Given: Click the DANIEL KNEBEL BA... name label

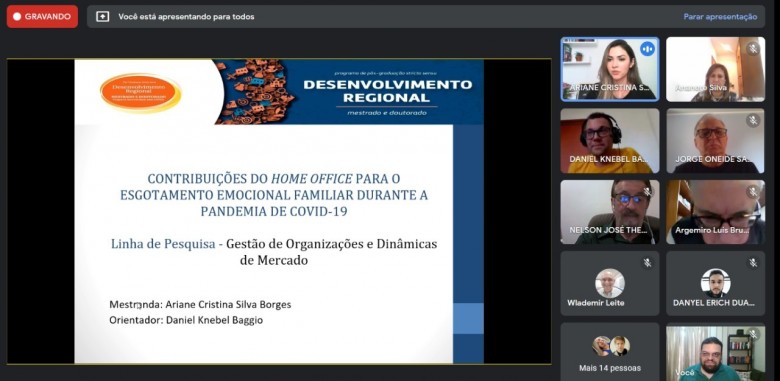Looking at the screenshot, I should (x=609, y=159).
